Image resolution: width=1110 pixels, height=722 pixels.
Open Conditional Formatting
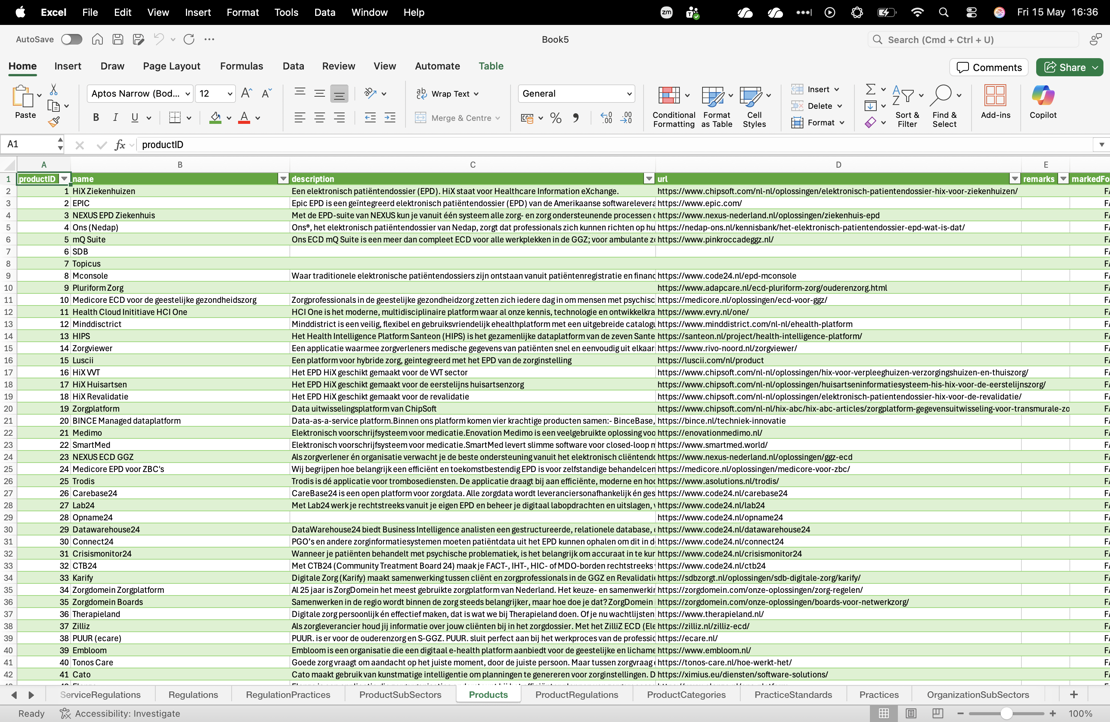[673, 107]
